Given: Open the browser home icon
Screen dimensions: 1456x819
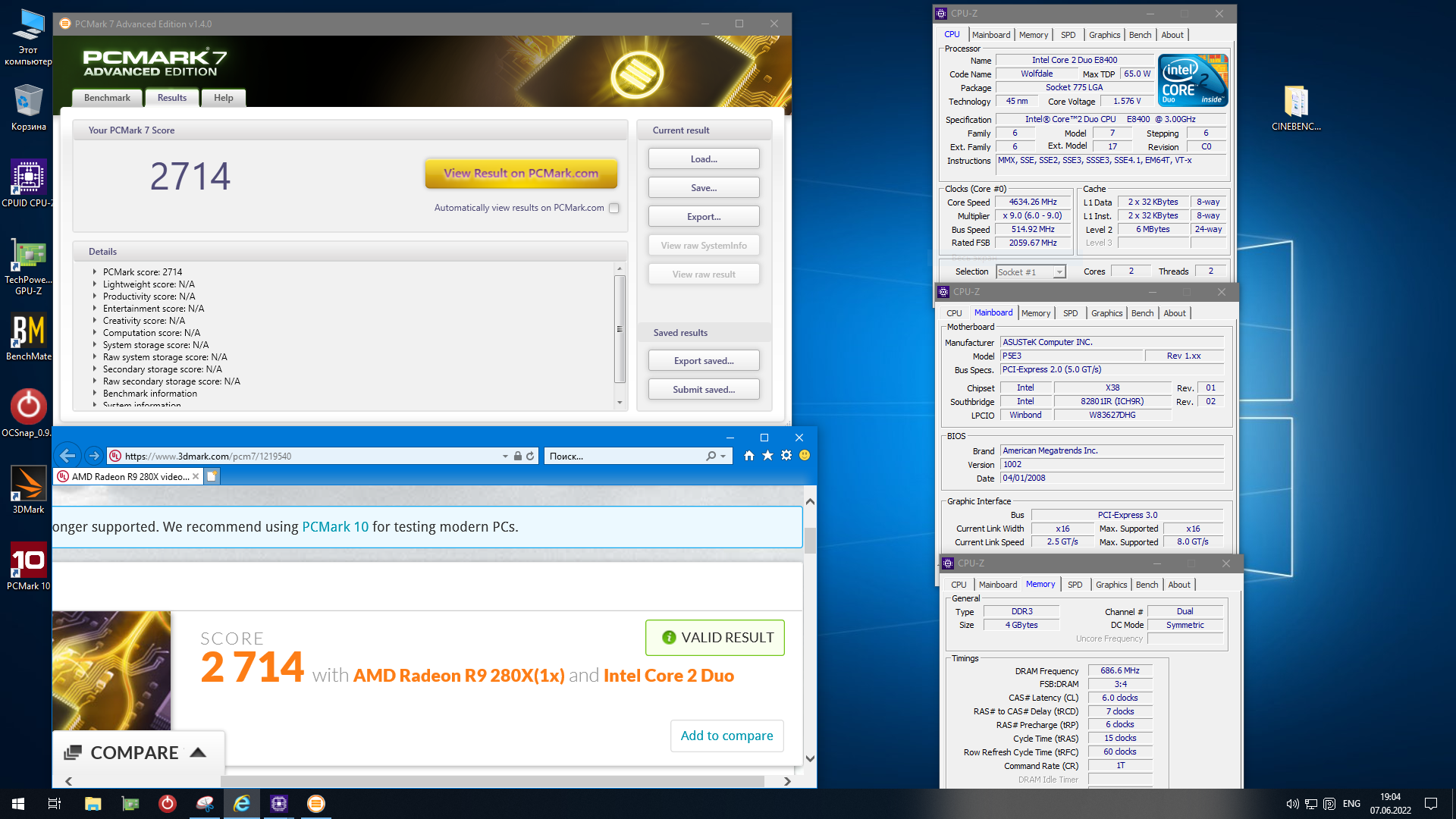Looking at the screenshot, I should point(749,456).
